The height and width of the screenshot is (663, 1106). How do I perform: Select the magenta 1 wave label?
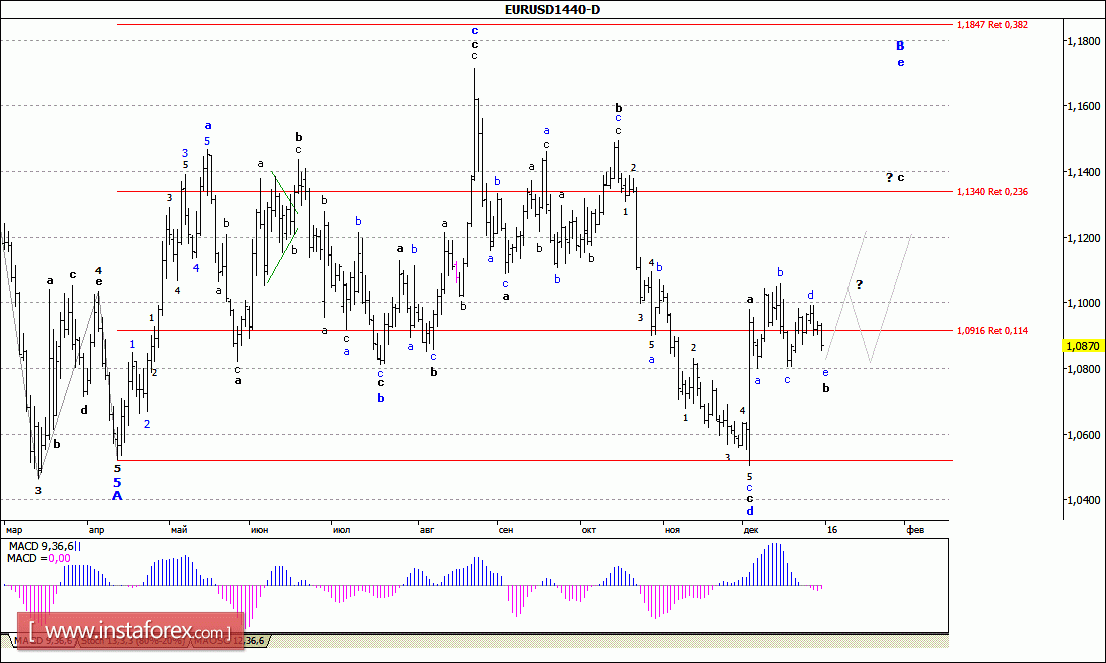pyautogui.click(x=457, y=266)
